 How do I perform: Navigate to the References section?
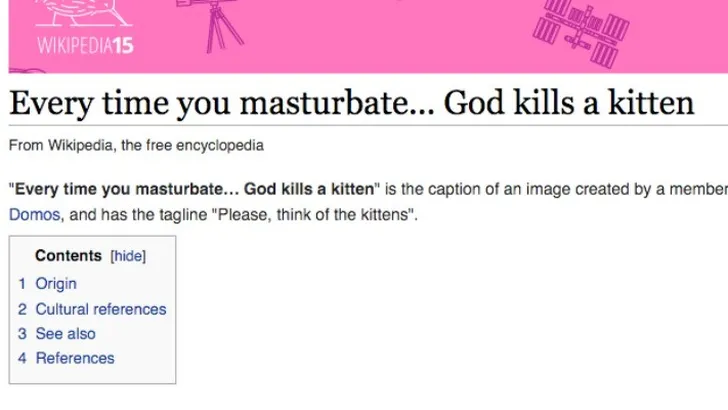[75, 358]
